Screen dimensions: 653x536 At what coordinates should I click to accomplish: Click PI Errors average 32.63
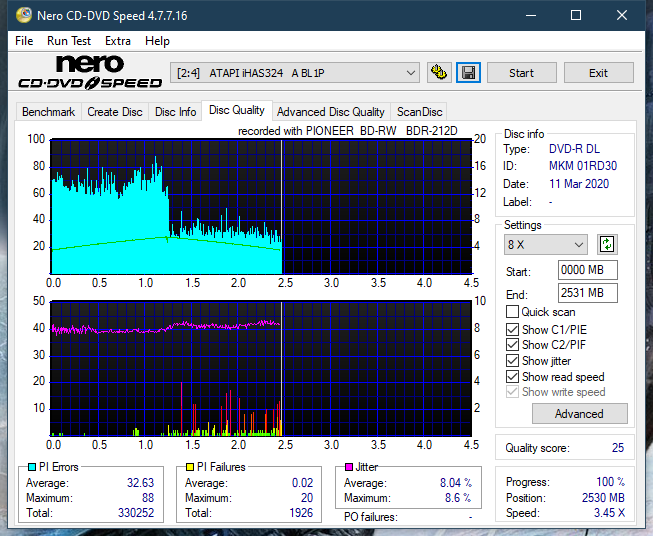click(x=140, y=483)
